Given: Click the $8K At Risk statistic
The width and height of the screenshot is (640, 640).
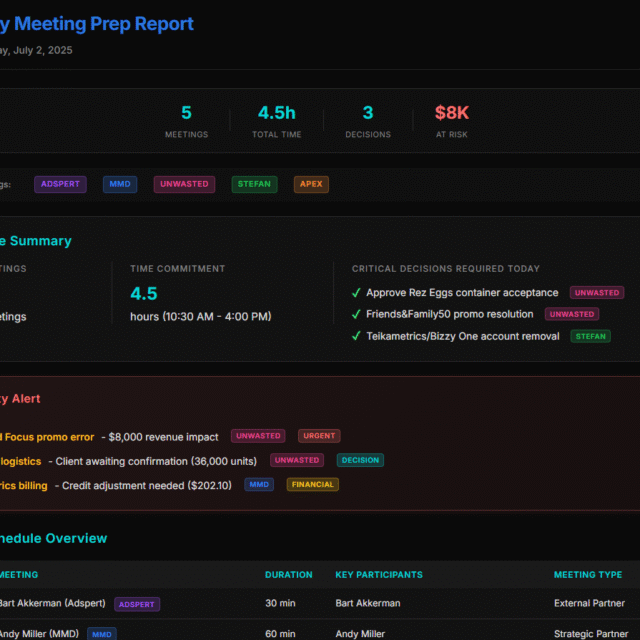Looking at the screenshot, I should coord(452,120).
